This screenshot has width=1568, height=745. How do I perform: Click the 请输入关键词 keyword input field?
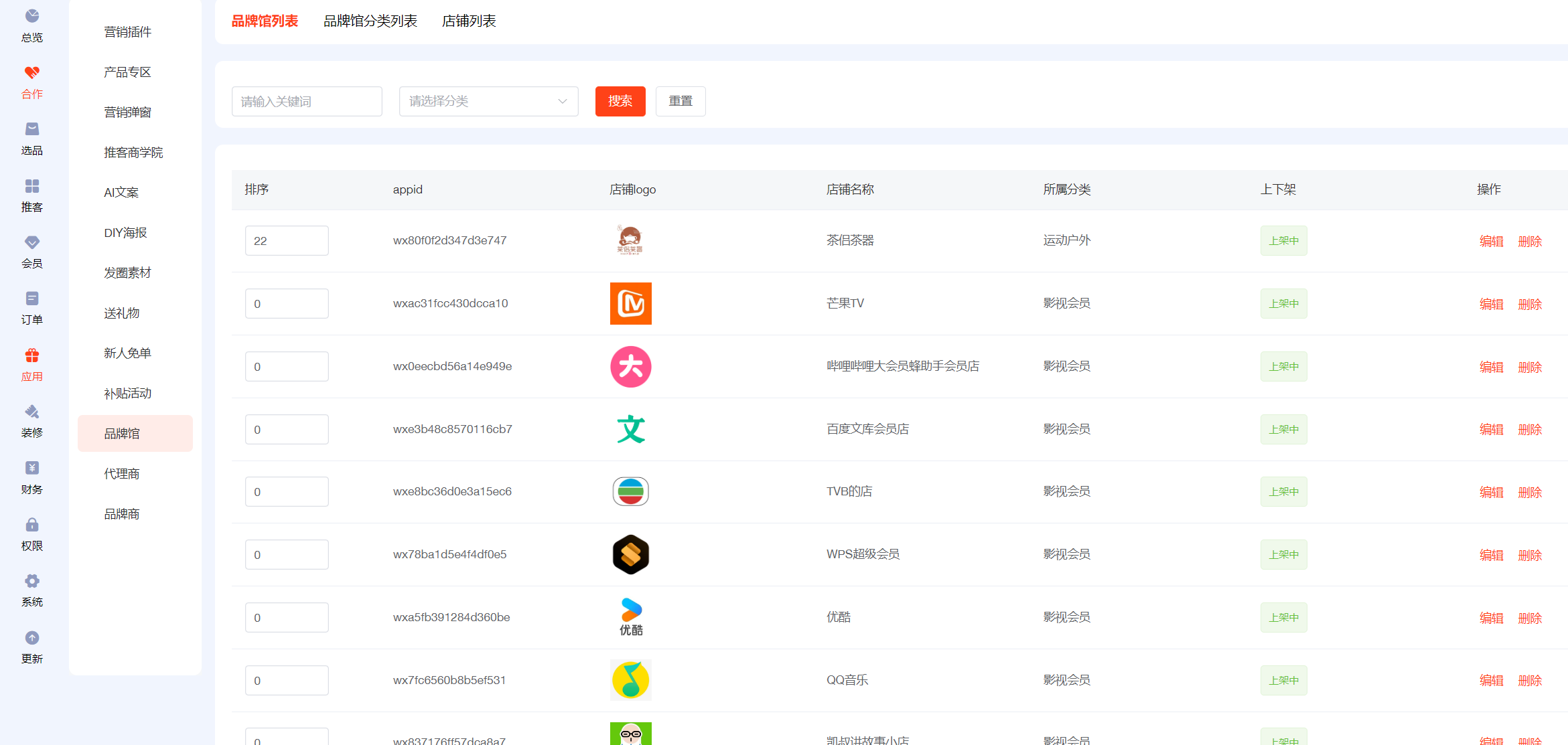307,101
